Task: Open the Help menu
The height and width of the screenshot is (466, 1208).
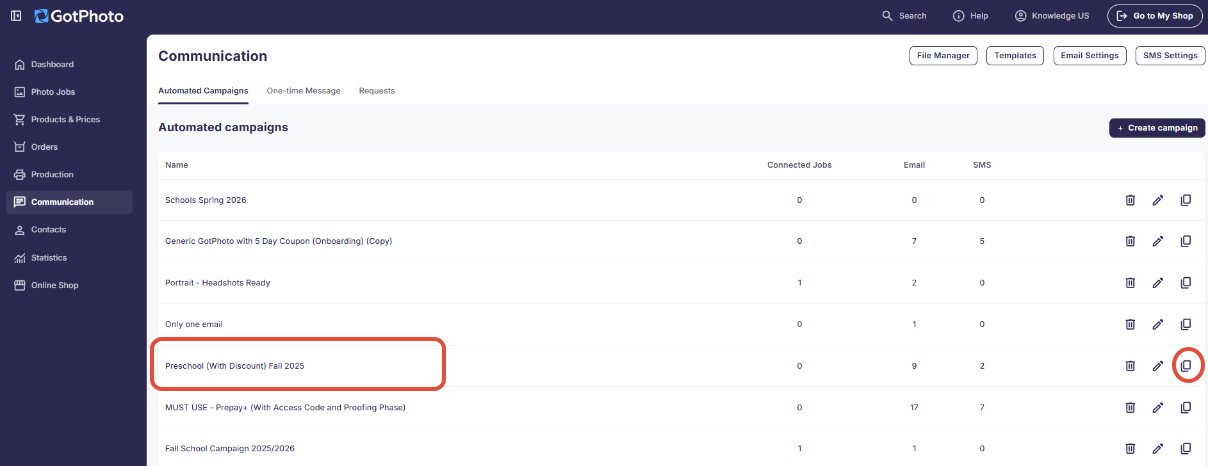Action: [x=970, y=16]
